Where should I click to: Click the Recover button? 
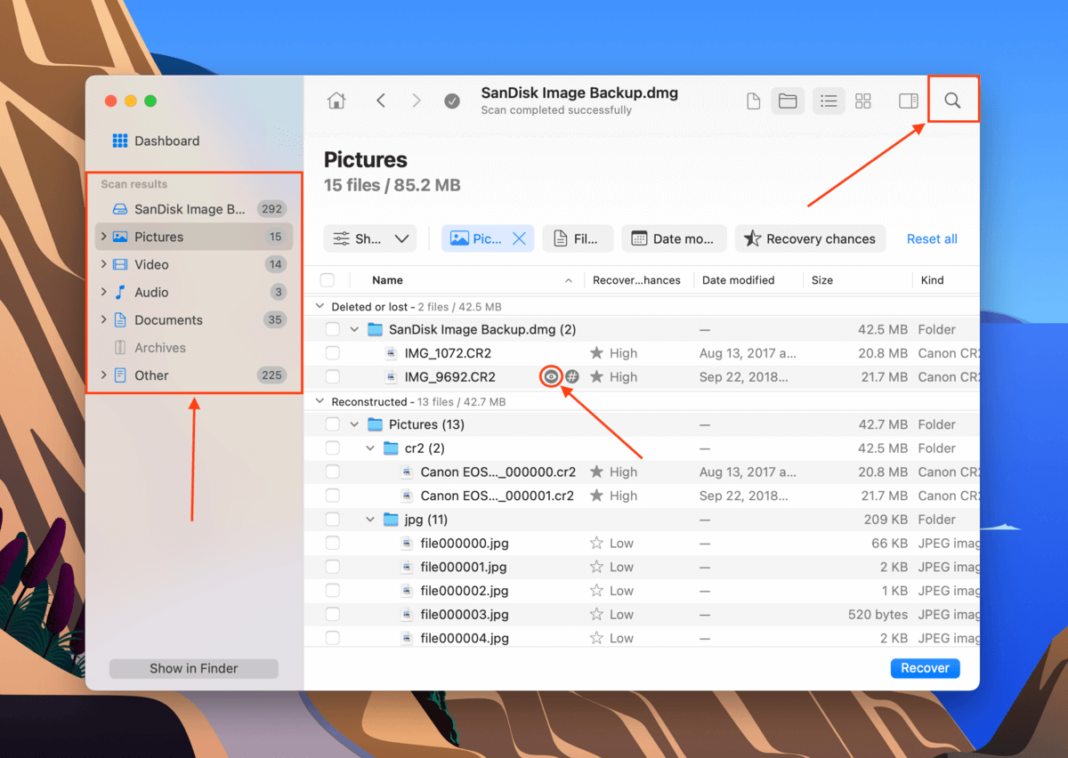[924, 668]
